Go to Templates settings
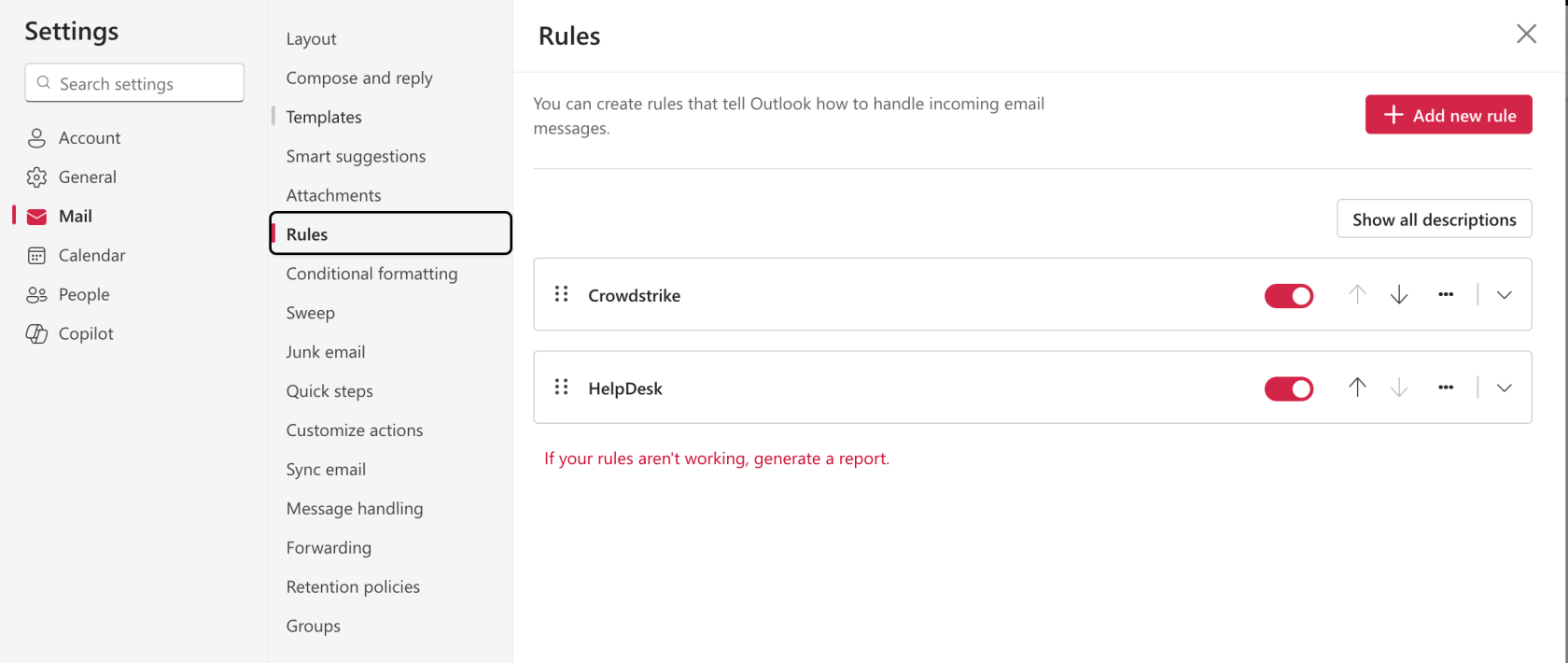The image size is (1568, 663). (324, 118)
